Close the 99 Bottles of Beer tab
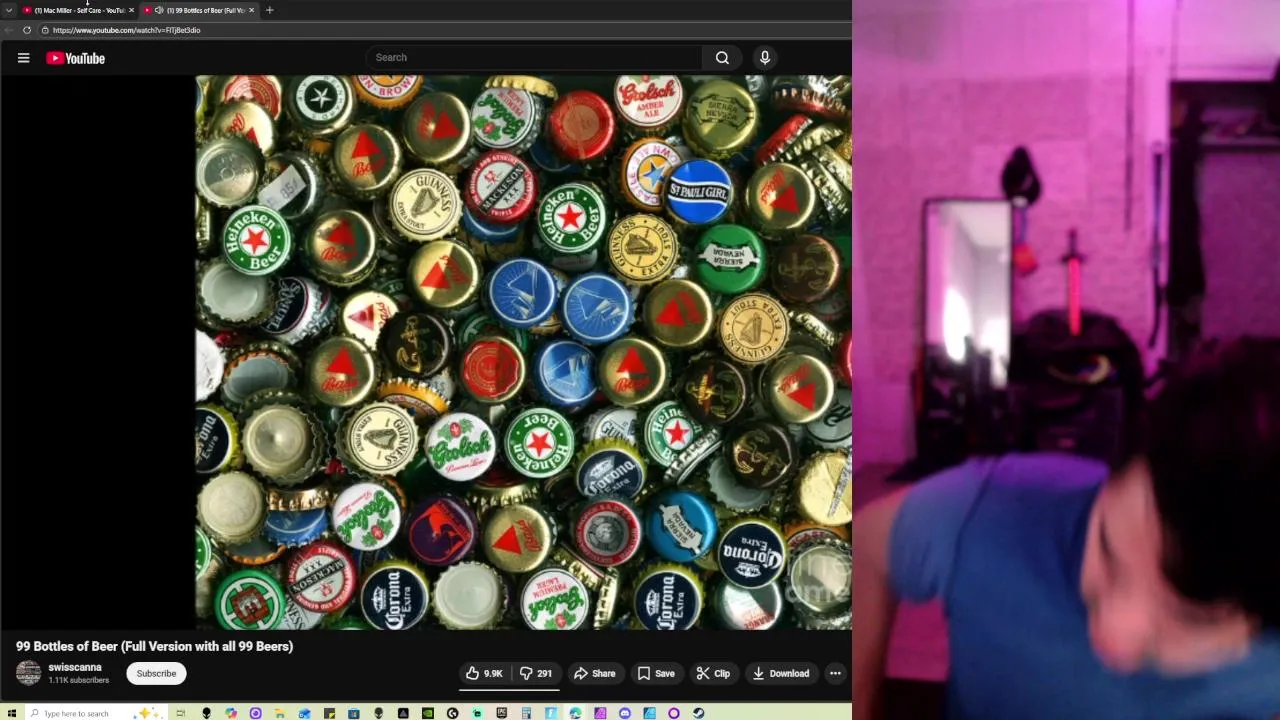The width and height of the screenshot is (1280, 720). point(251,10)
